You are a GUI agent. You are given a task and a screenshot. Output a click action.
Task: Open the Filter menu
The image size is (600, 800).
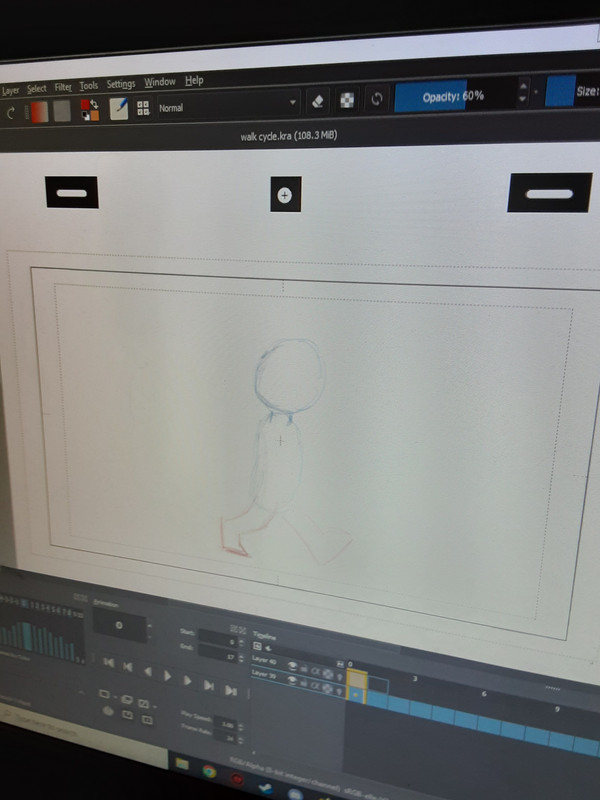click(x=63, y=87)
